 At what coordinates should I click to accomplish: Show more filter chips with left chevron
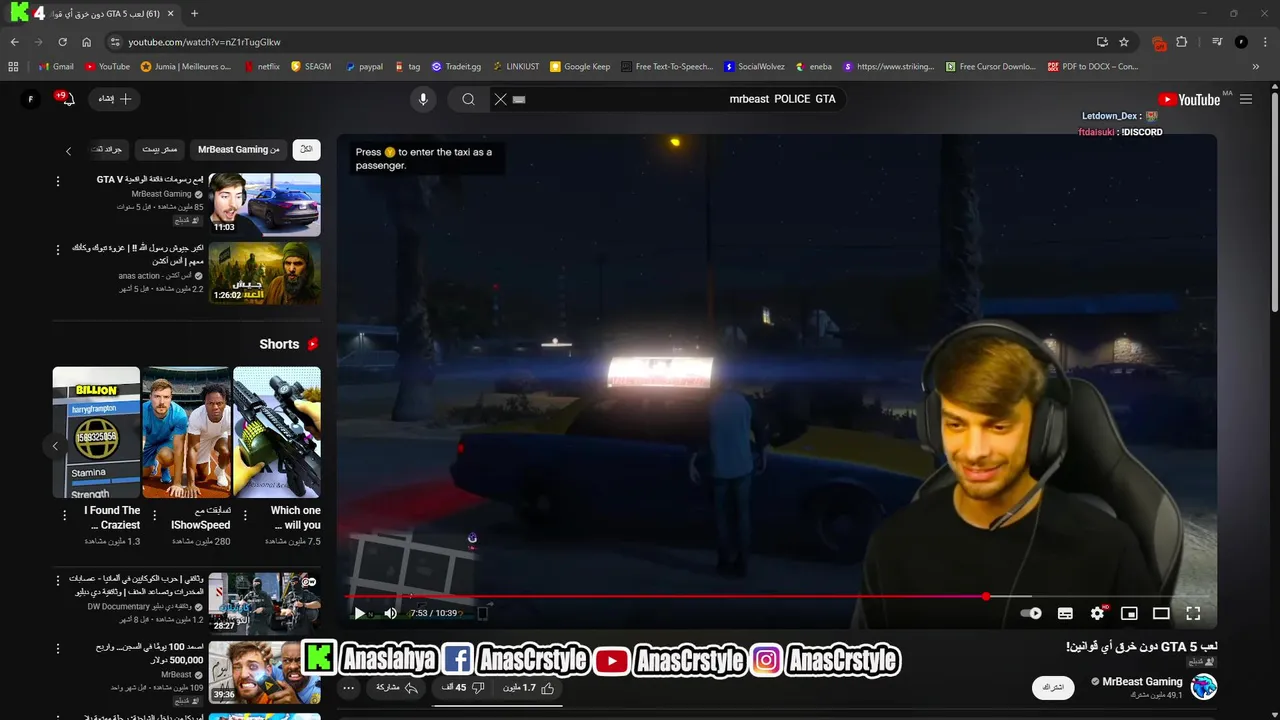click(68, 151)
